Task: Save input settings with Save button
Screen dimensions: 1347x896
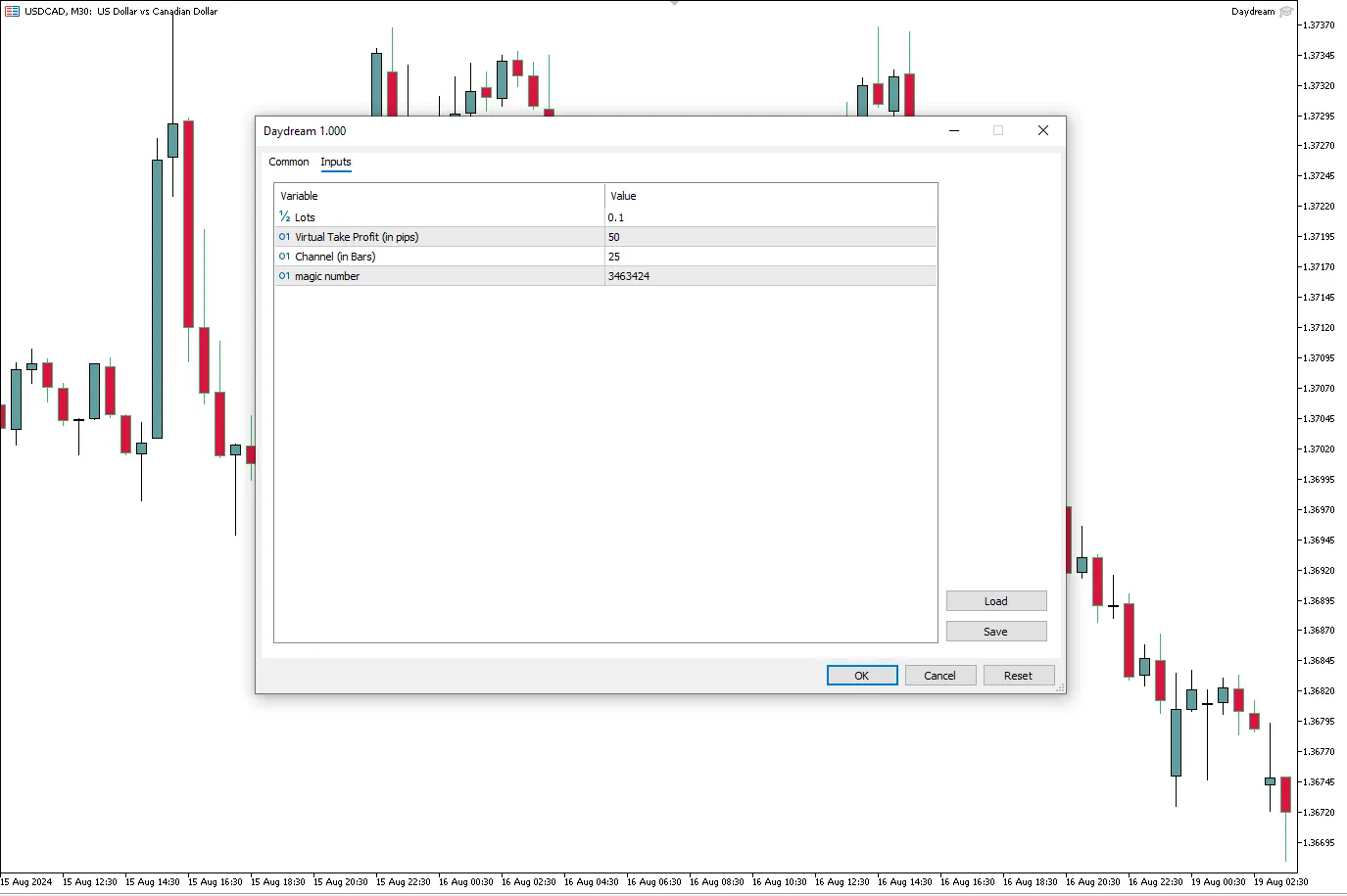Action: [x=996, y=632]
